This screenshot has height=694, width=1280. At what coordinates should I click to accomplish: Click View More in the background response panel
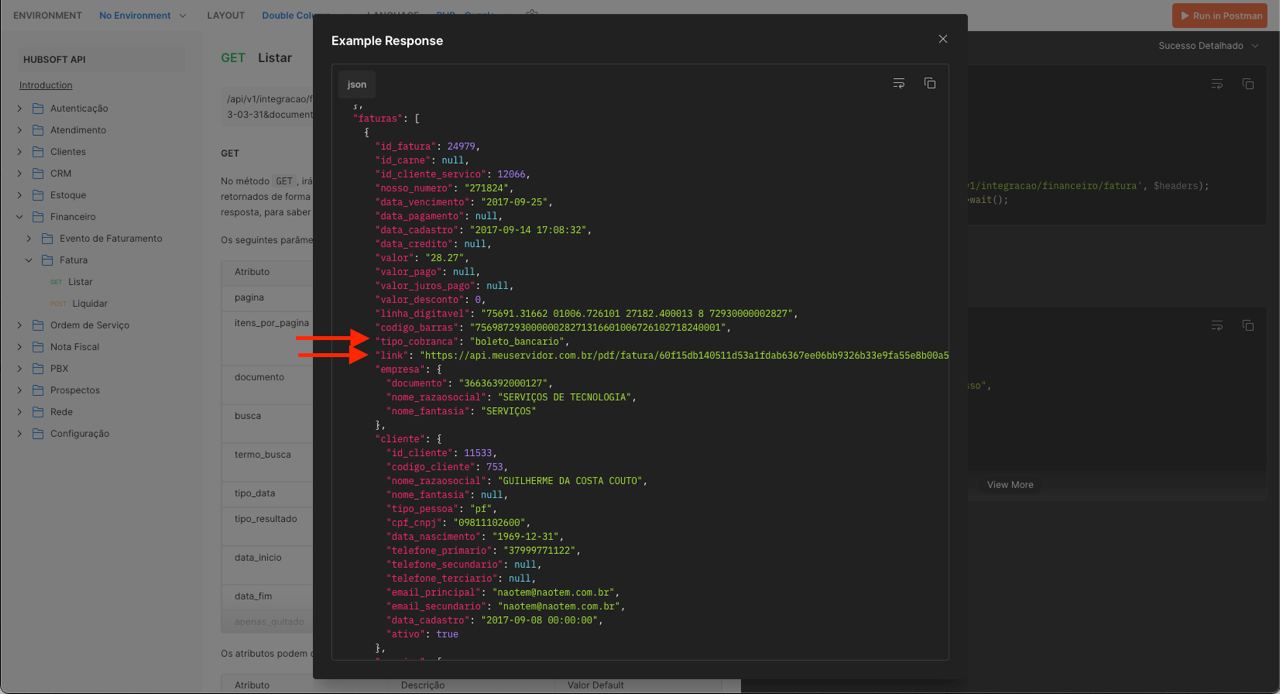click(1010, 485)
